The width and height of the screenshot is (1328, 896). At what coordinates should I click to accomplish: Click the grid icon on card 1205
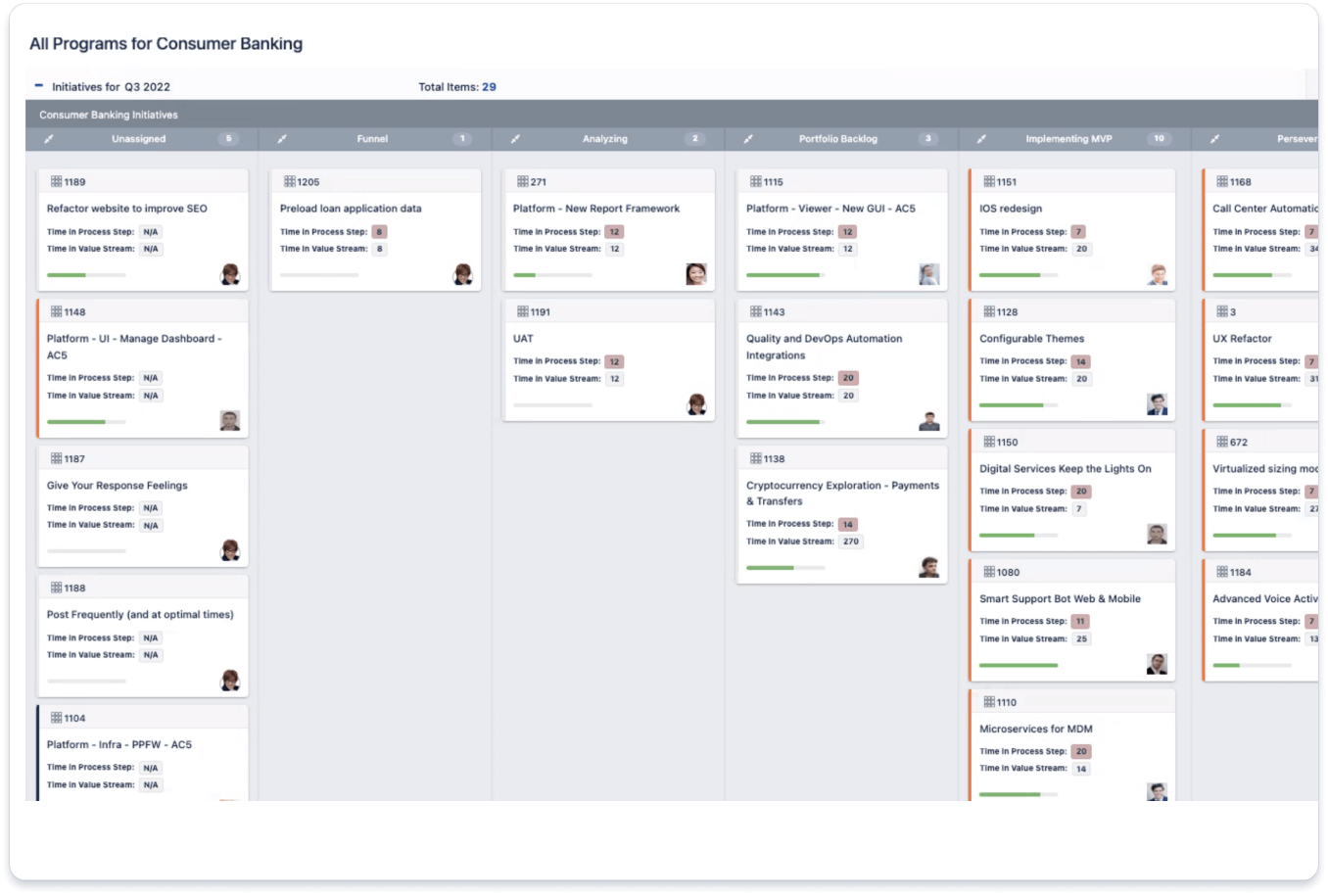pos(290,181)
